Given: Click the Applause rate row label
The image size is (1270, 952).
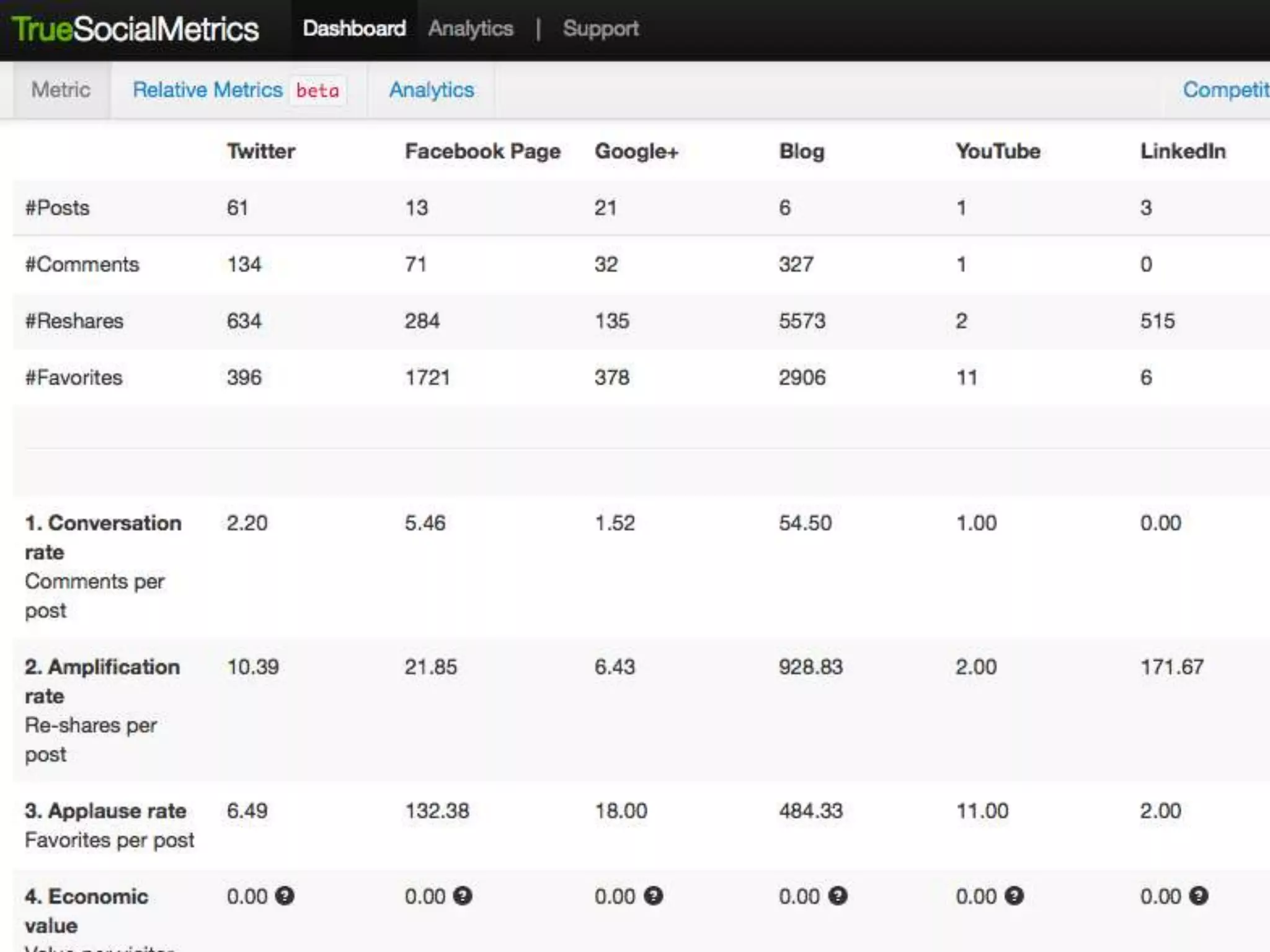Looking at the screenshot, I should point(105,811).
